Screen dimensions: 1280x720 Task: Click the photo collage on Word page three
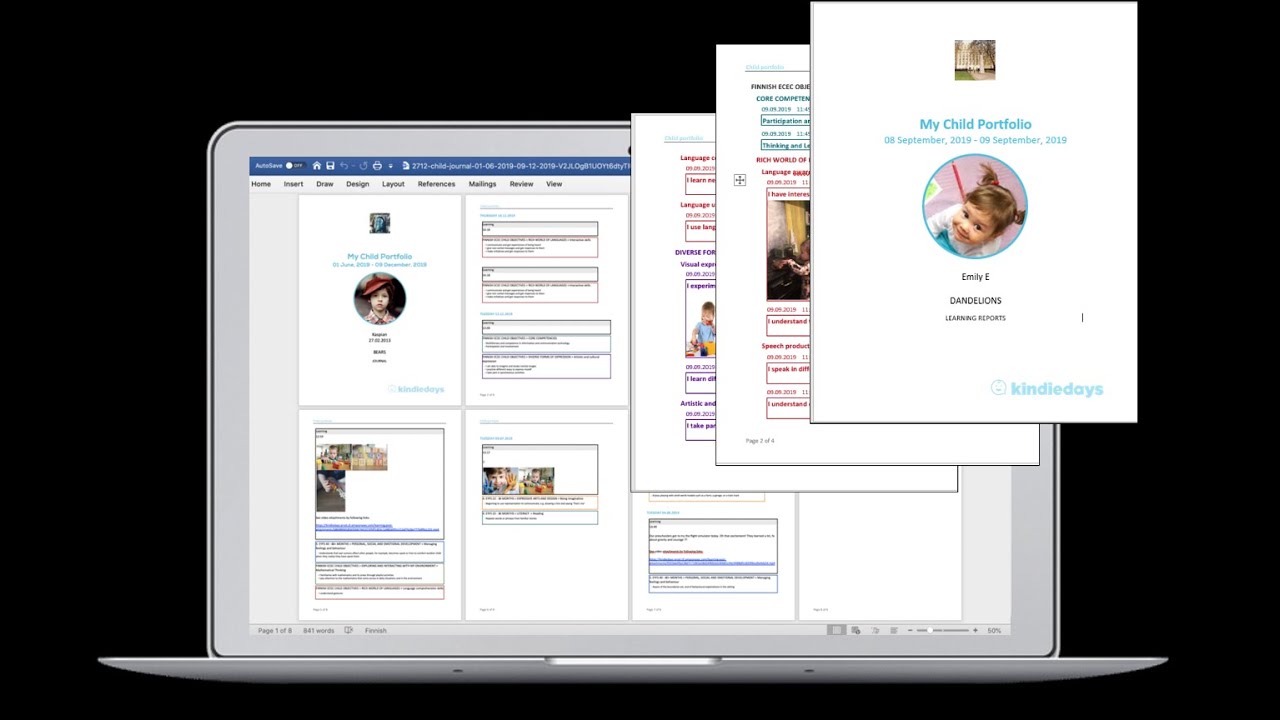351,477
